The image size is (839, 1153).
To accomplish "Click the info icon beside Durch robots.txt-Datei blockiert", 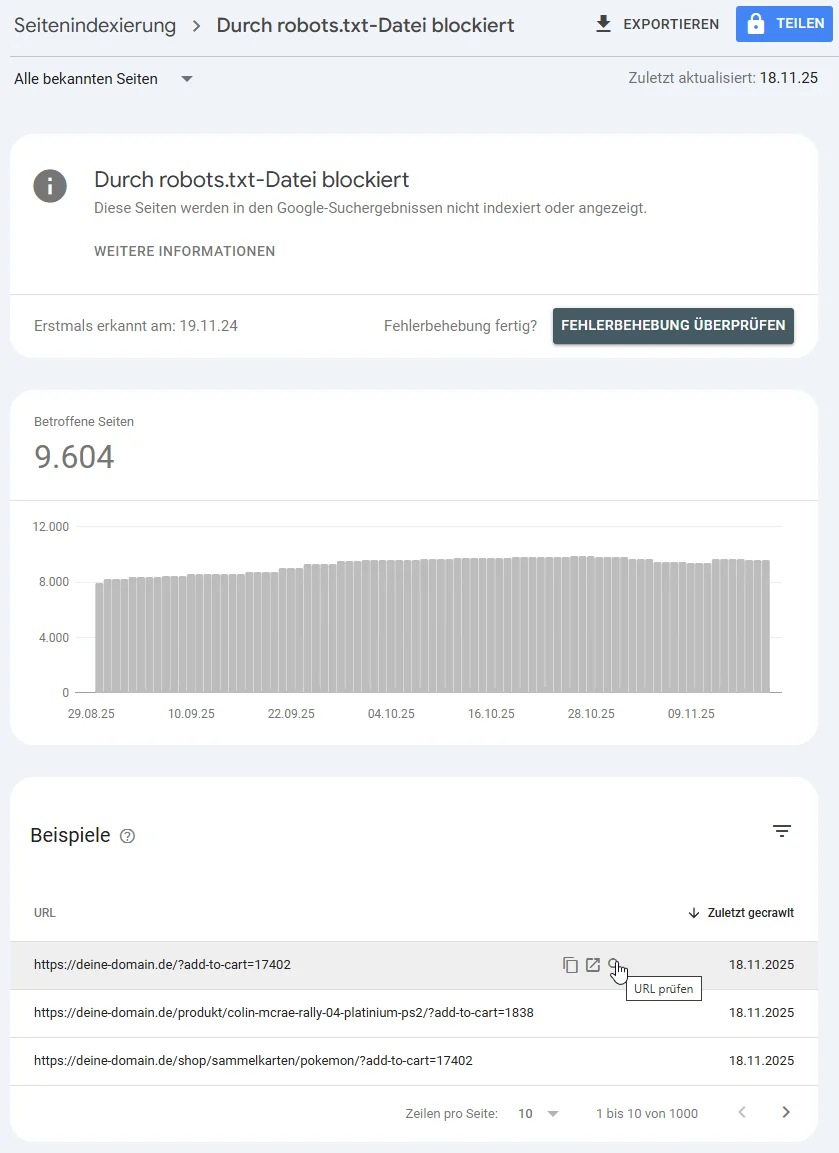I will pos(50,186).
